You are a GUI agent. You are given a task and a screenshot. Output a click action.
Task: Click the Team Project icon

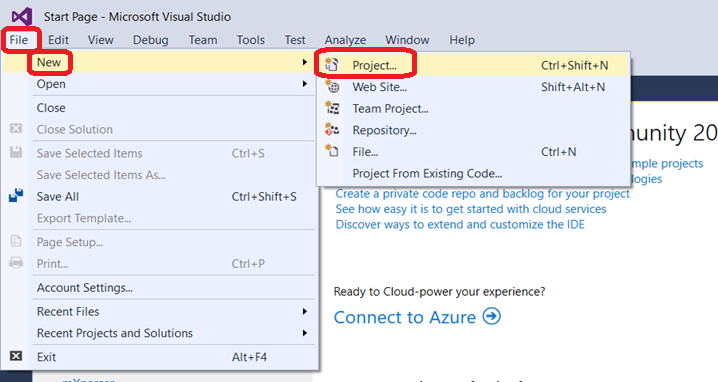(x=332, y=108)
